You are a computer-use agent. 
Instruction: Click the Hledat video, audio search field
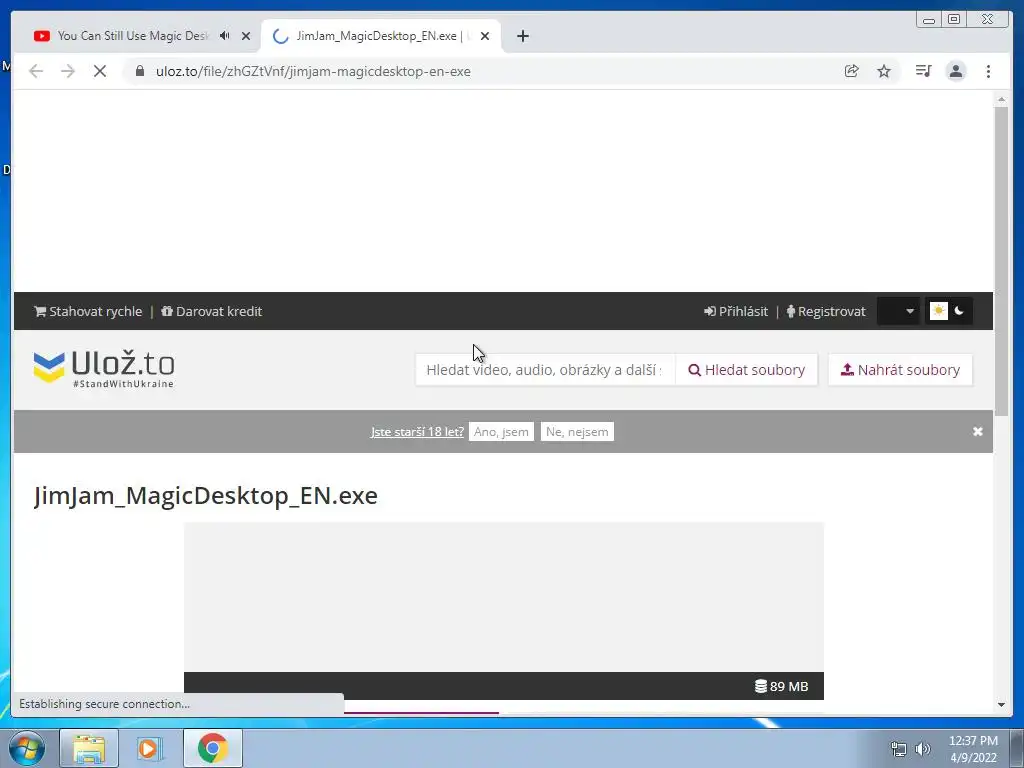[545, 370]
